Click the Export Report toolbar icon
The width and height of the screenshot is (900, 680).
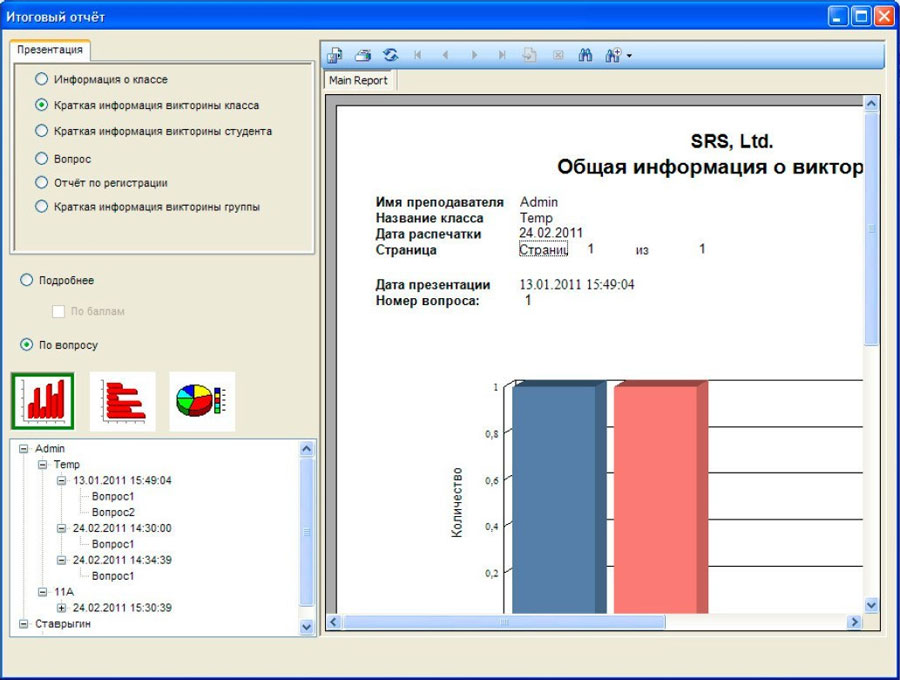[x=336, y=56]
